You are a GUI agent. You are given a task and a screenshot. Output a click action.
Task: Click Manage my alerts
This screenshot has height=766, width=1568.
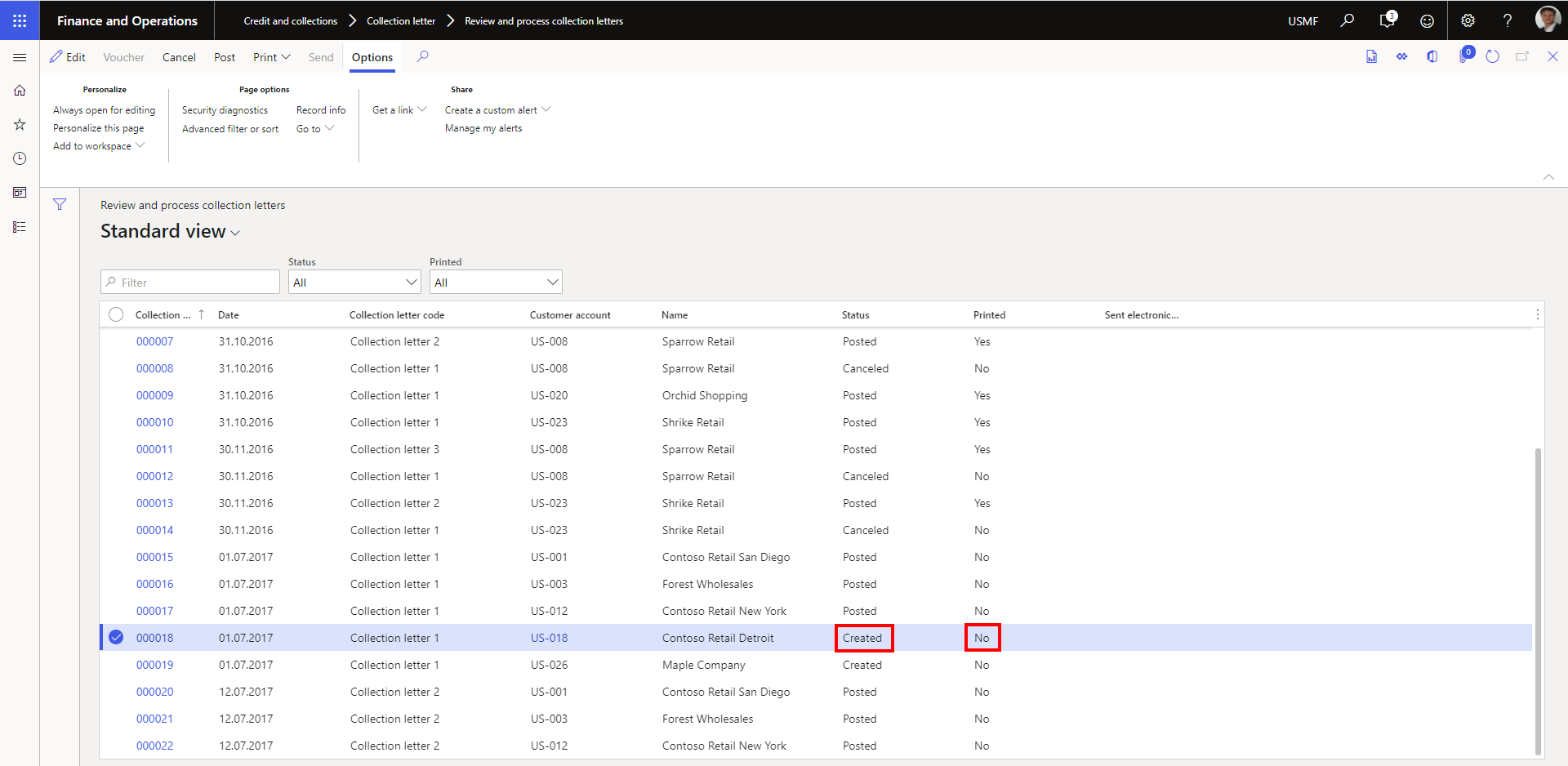(x=483, y=127)
